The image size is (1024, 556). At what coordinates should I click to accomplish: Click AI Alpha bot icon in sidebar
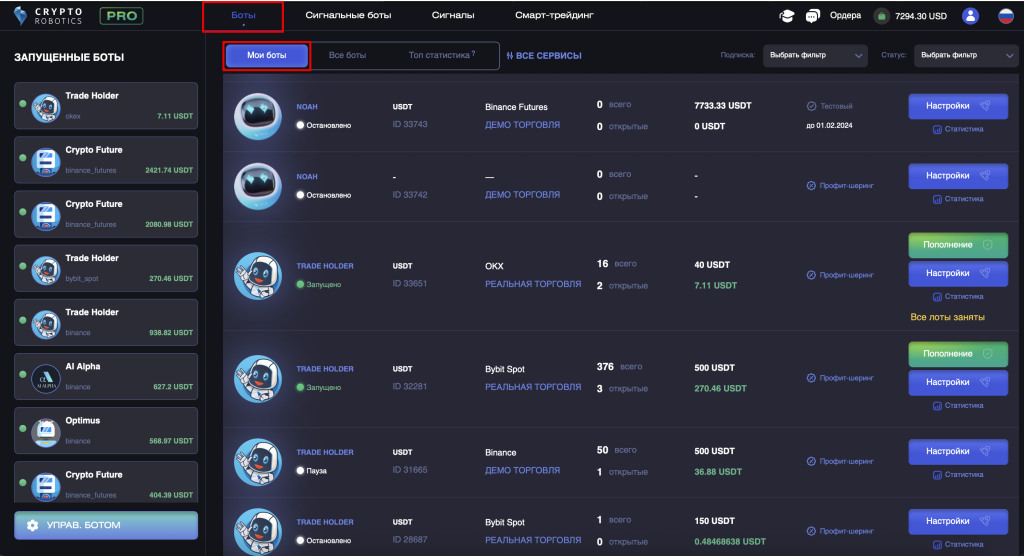tap(46, 378)
